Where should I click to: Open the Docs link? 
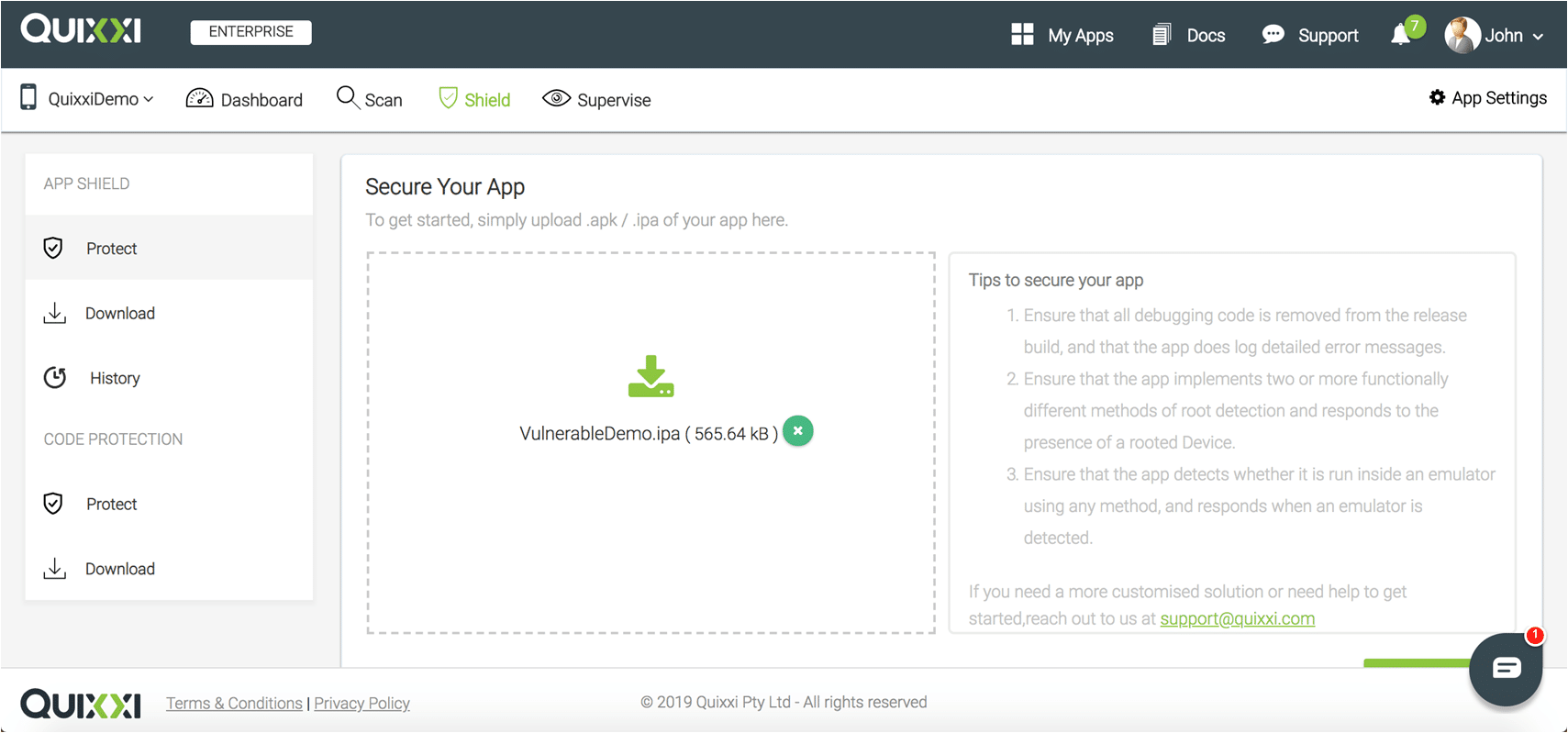[x=1206, y=36]
